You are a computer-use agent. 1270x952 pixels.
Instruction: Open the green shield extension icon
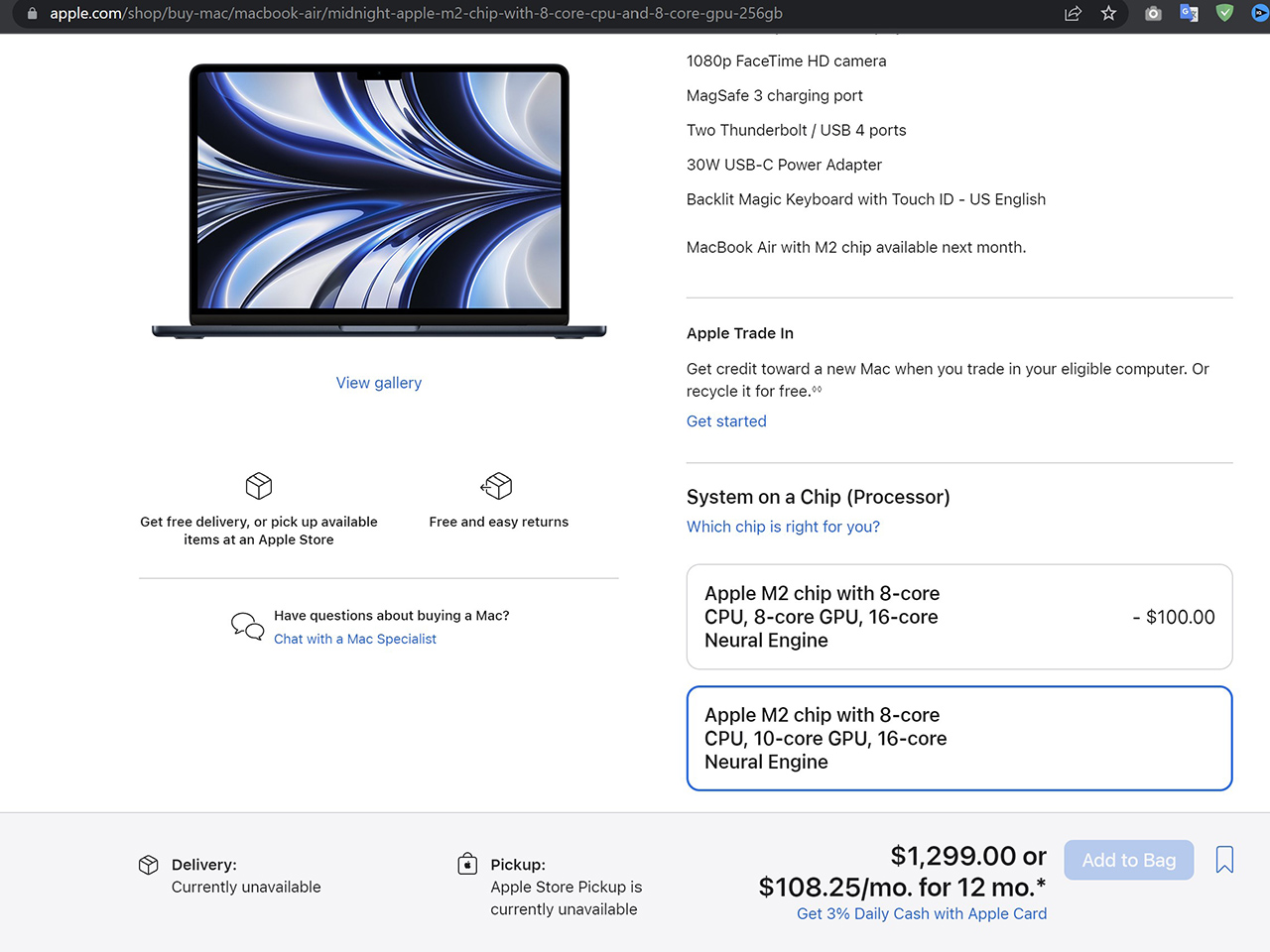1224,14
